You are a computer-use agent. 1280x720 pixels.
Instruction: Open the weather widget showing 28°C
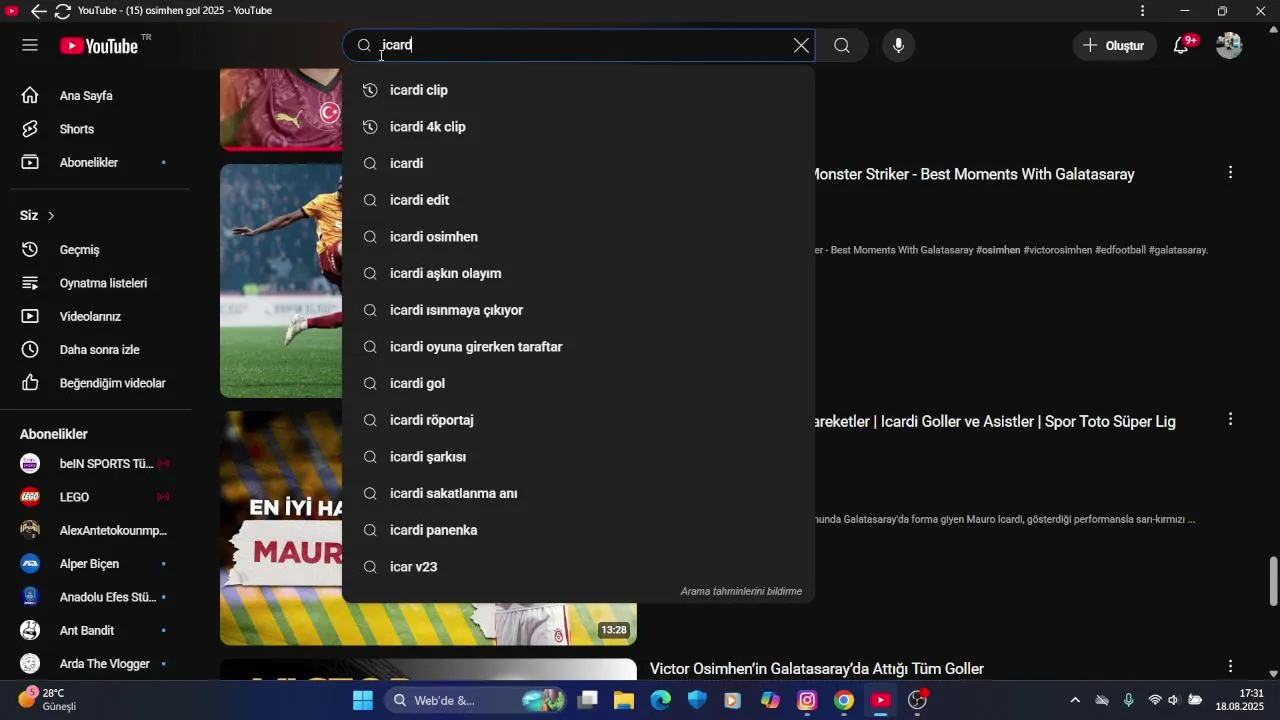47,699
